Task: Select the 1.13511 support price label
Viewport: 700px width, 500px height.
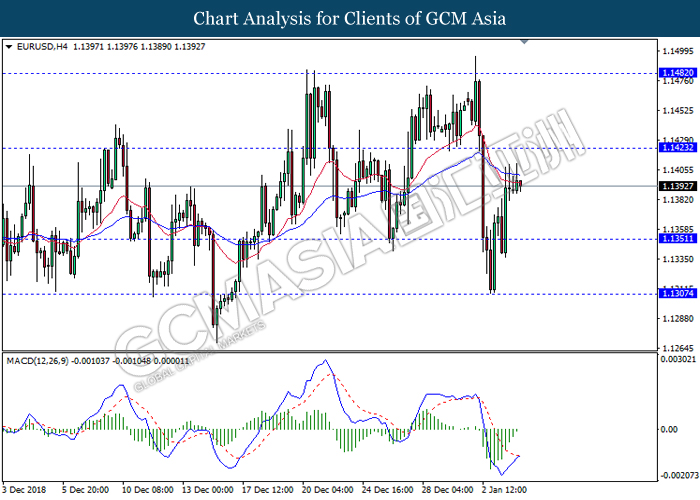Action: [x=678, y=239]
